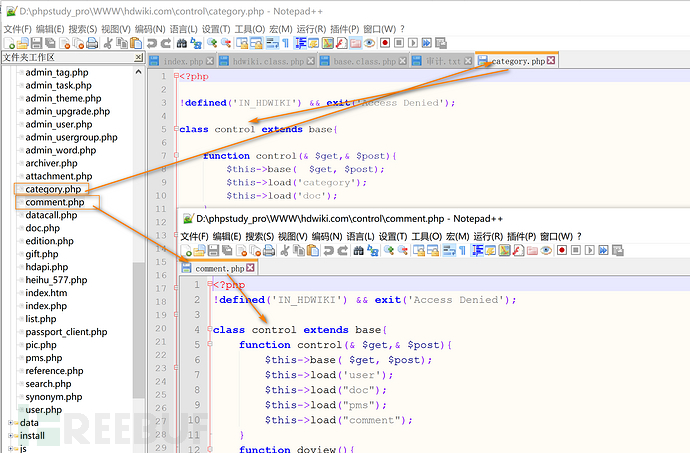Viewport: 690px width, 453px height.
Task: Click Undo arrow in comment.php window toolbar
Action: [328, 251]
